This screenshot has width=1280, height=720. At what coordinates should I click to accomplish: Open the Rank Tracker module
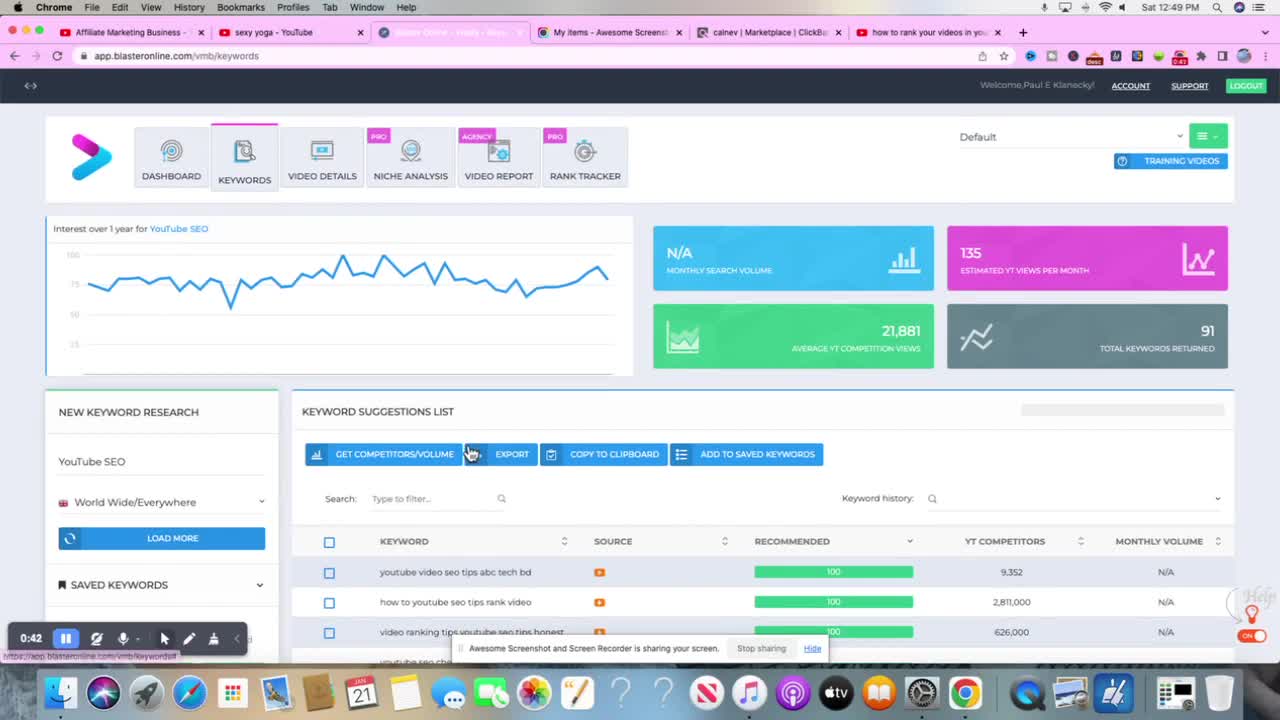click(585, 157)
